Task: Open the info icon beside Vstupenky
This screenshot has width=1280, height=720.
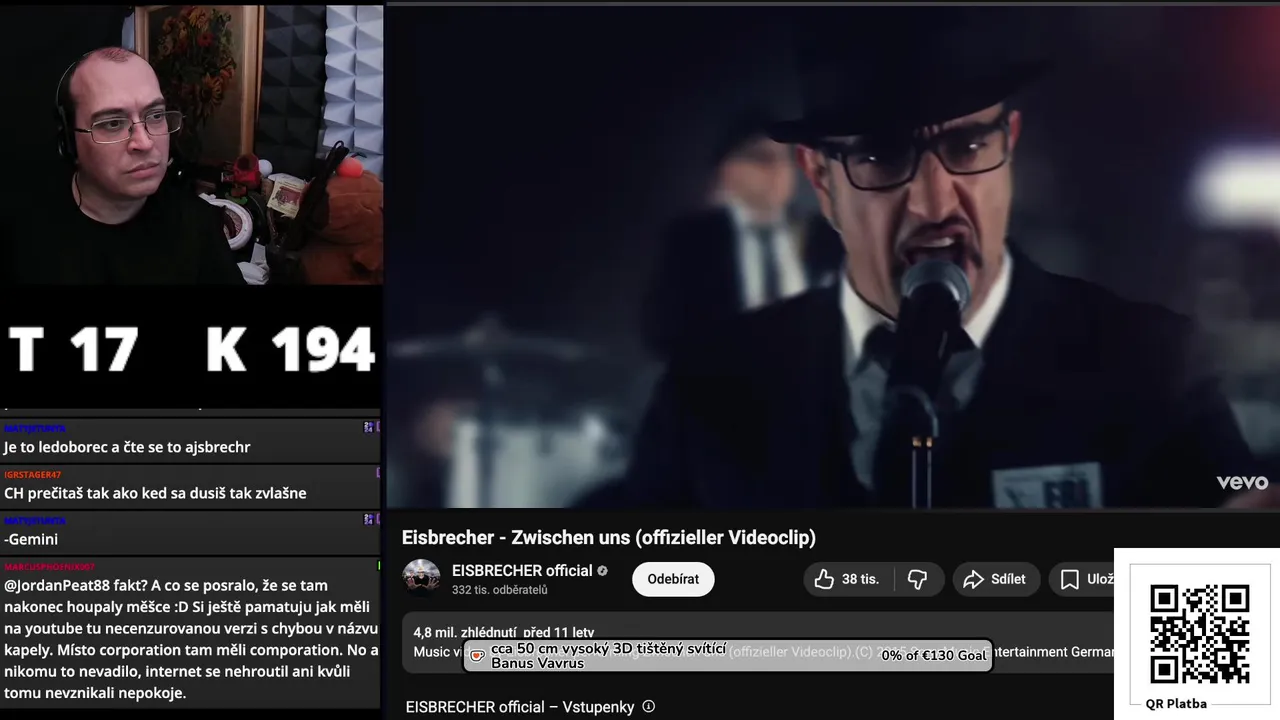Action: pos(648,706)
